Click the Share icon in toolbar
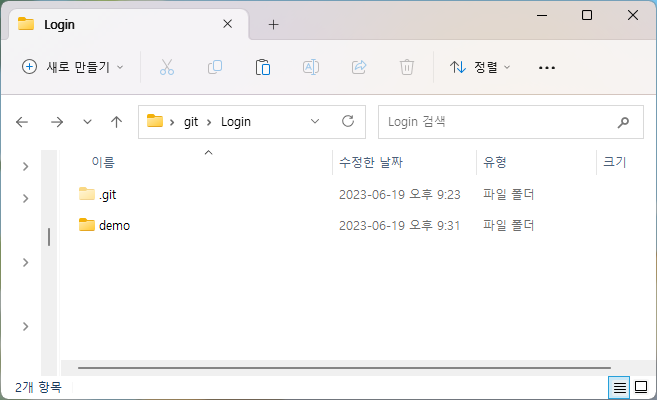 click(359, 67)
